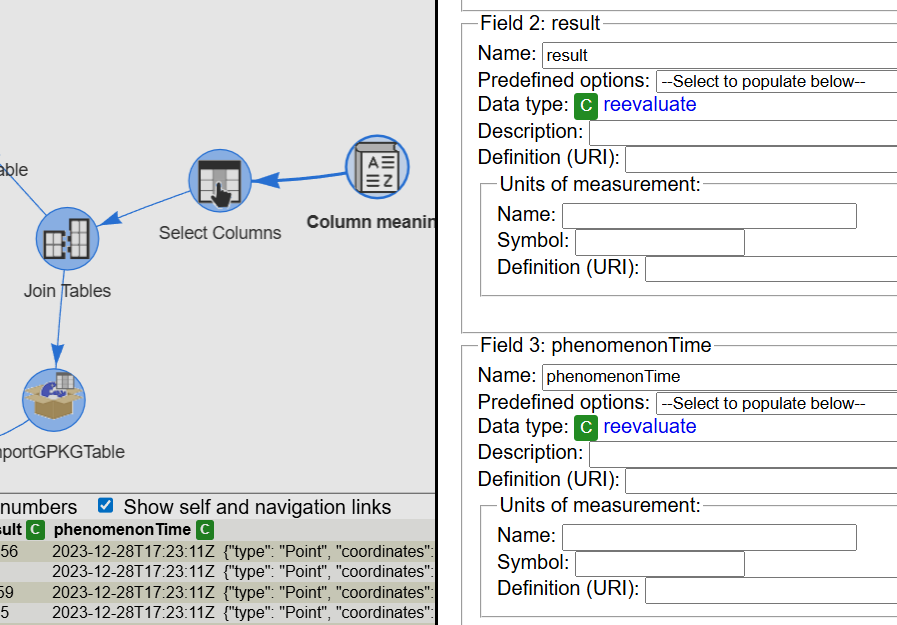This screenshot has width=897, height=625.
Task: Select the ExportGPKGTable node icon
Action: (x=54, y=400)
